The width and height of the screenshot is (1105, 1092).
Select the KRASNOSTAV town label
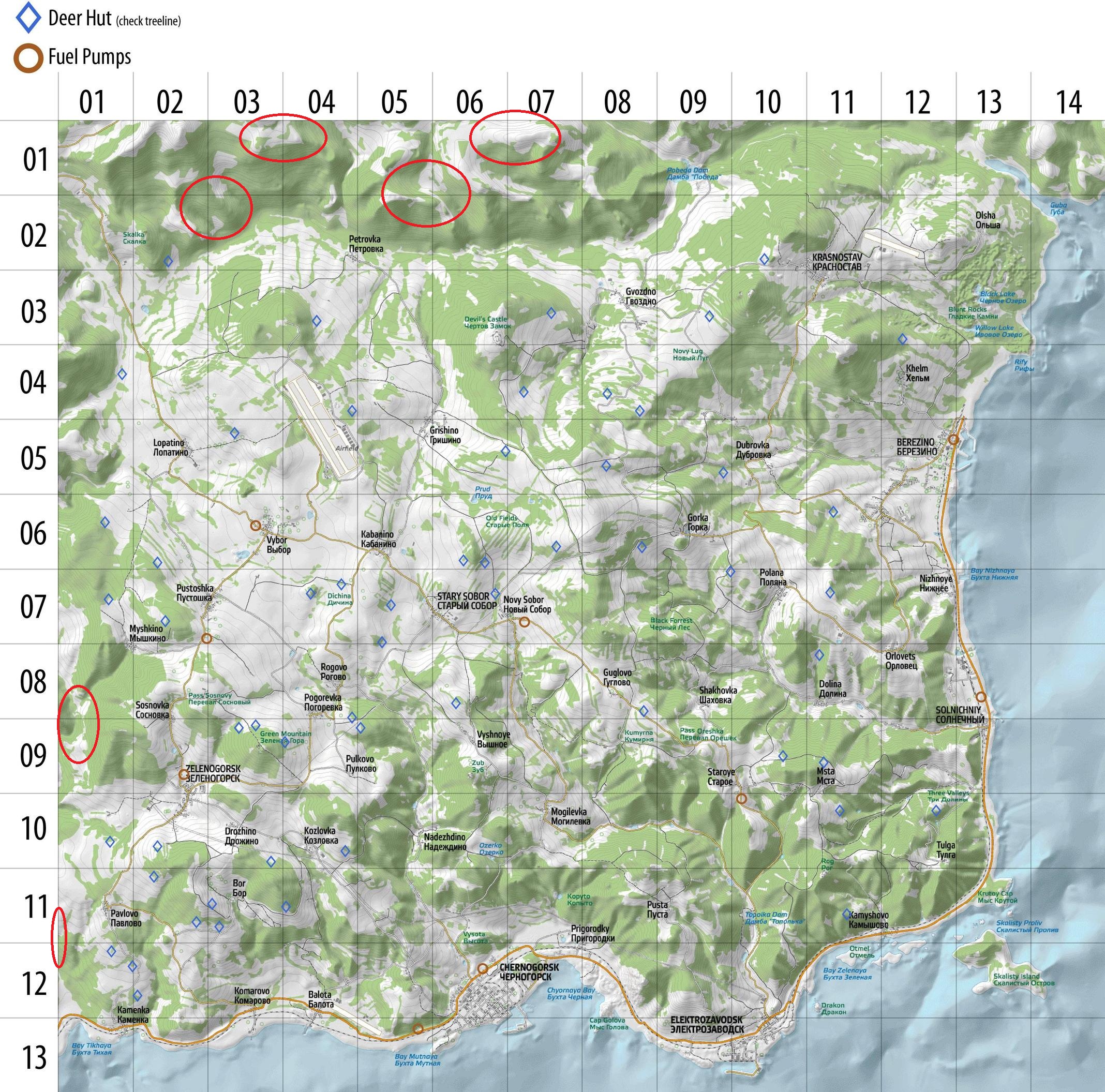tap(837, 262)
